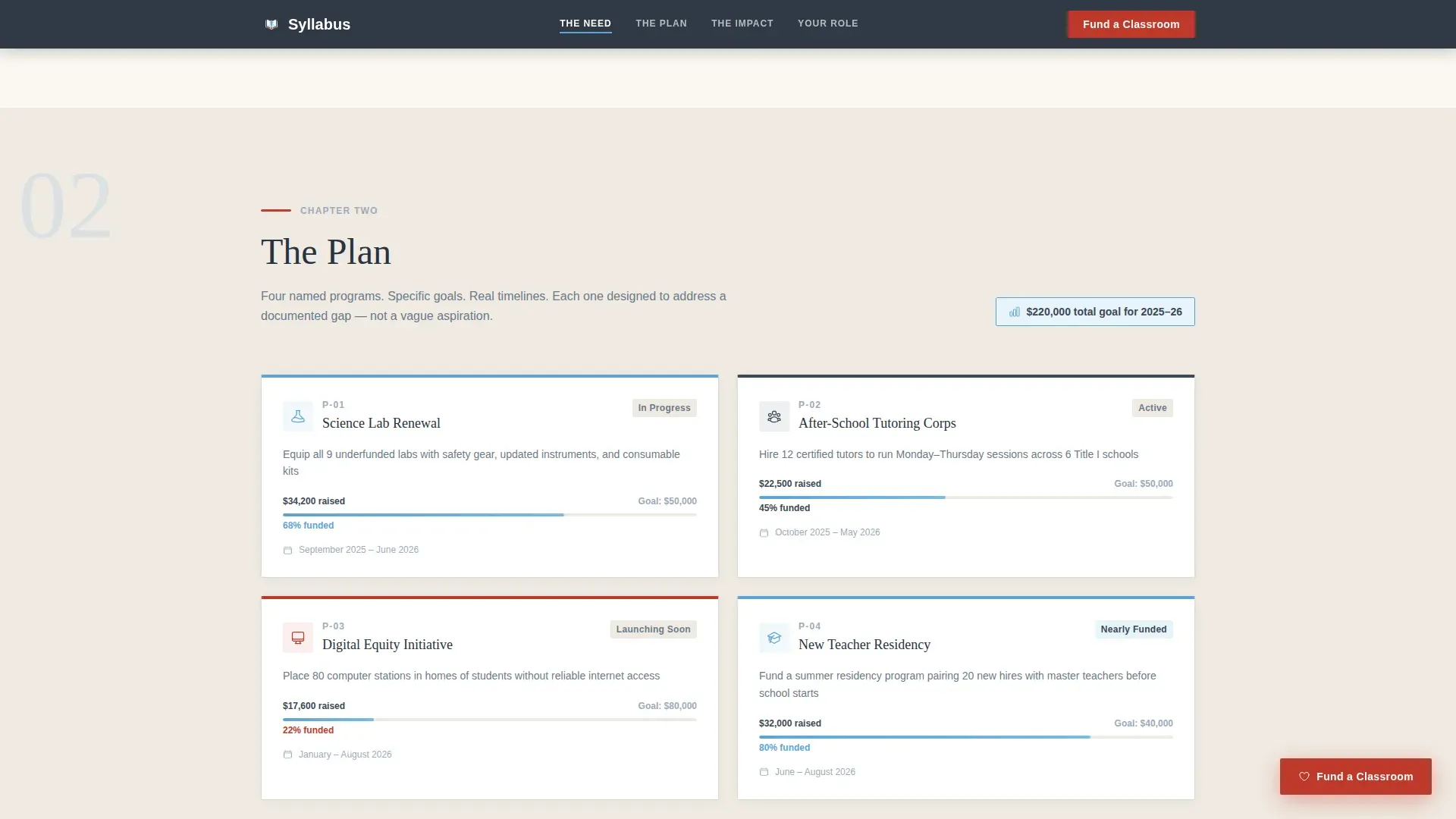Viewport: 1456px width, 819px height.
Task: Select the New Teacher Residency title
Action: pos(864,645)
